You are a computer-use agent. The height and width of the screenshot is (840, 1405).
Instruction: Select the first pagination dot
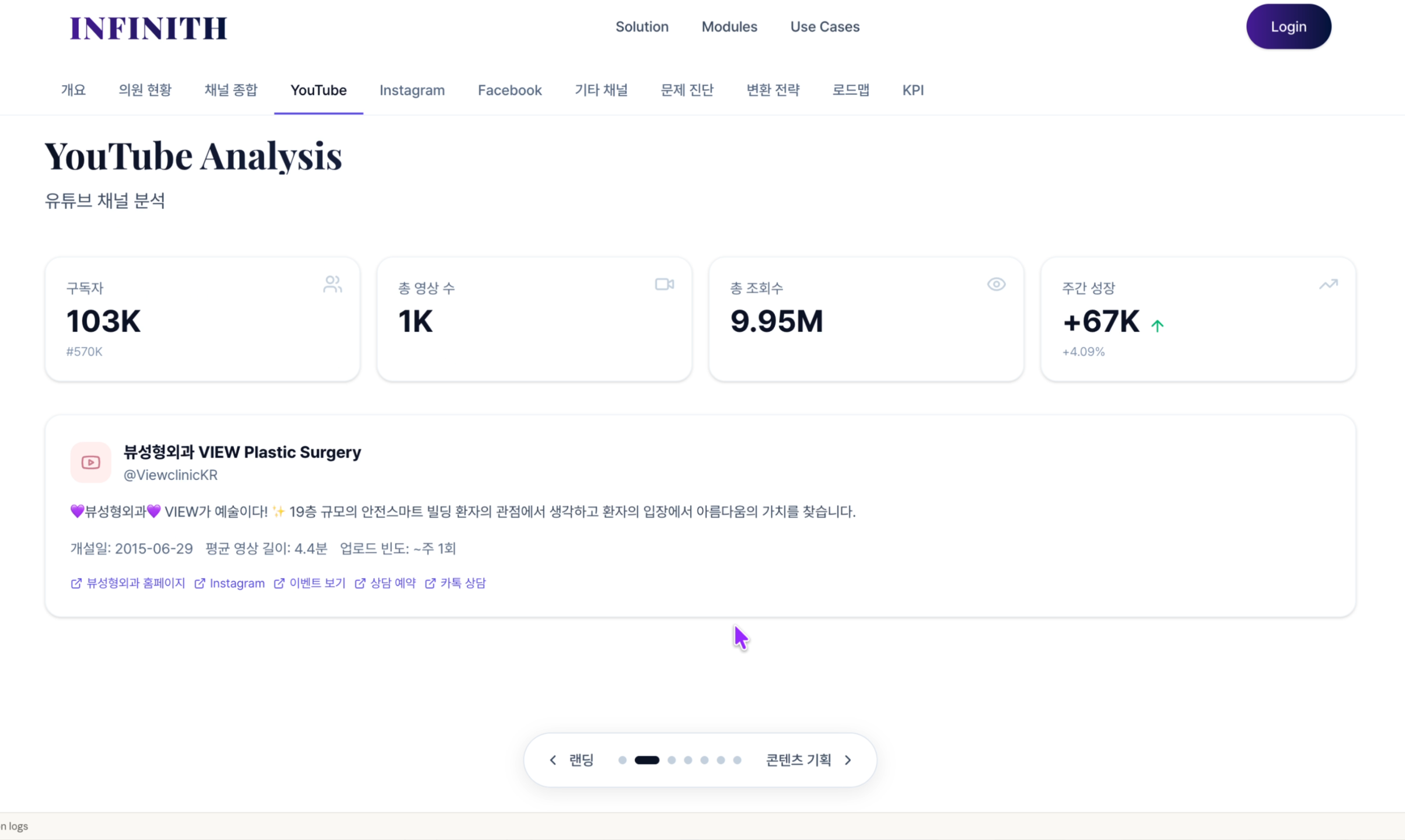(x=622, y=760)
